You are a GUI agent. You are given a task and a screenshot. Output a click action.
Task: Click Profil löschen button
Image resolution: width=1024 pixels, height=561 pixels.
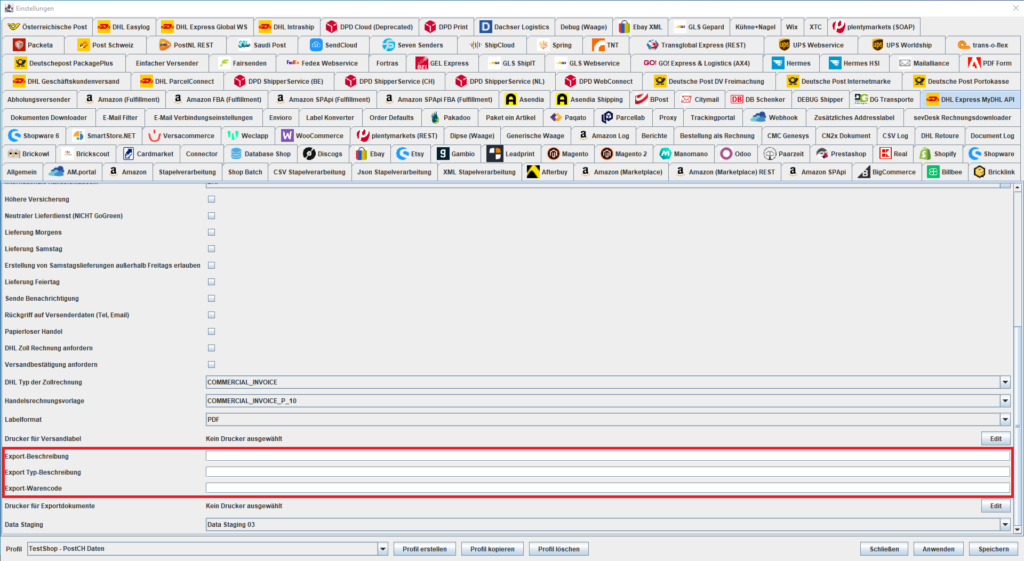click(559, 549)
